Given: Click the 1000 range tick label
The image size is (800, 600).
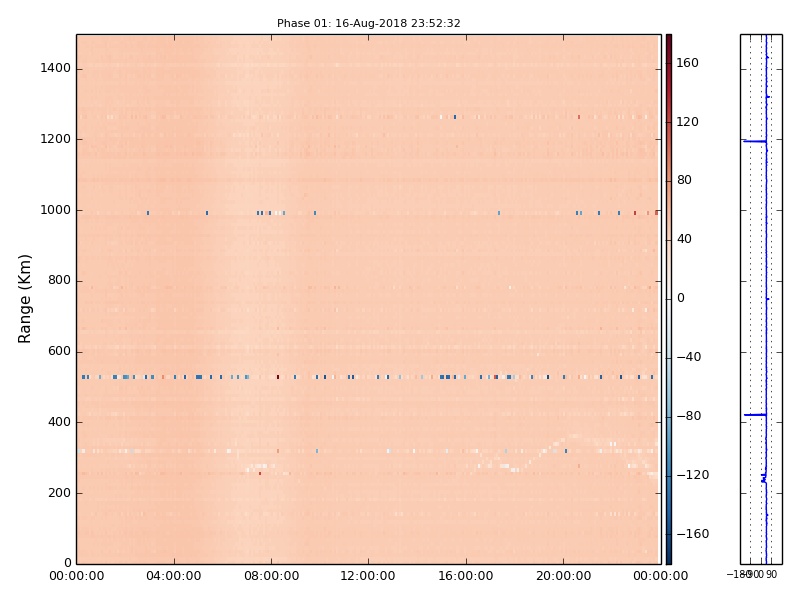Looking at the screenshot, I should click(x=55, y=210).
